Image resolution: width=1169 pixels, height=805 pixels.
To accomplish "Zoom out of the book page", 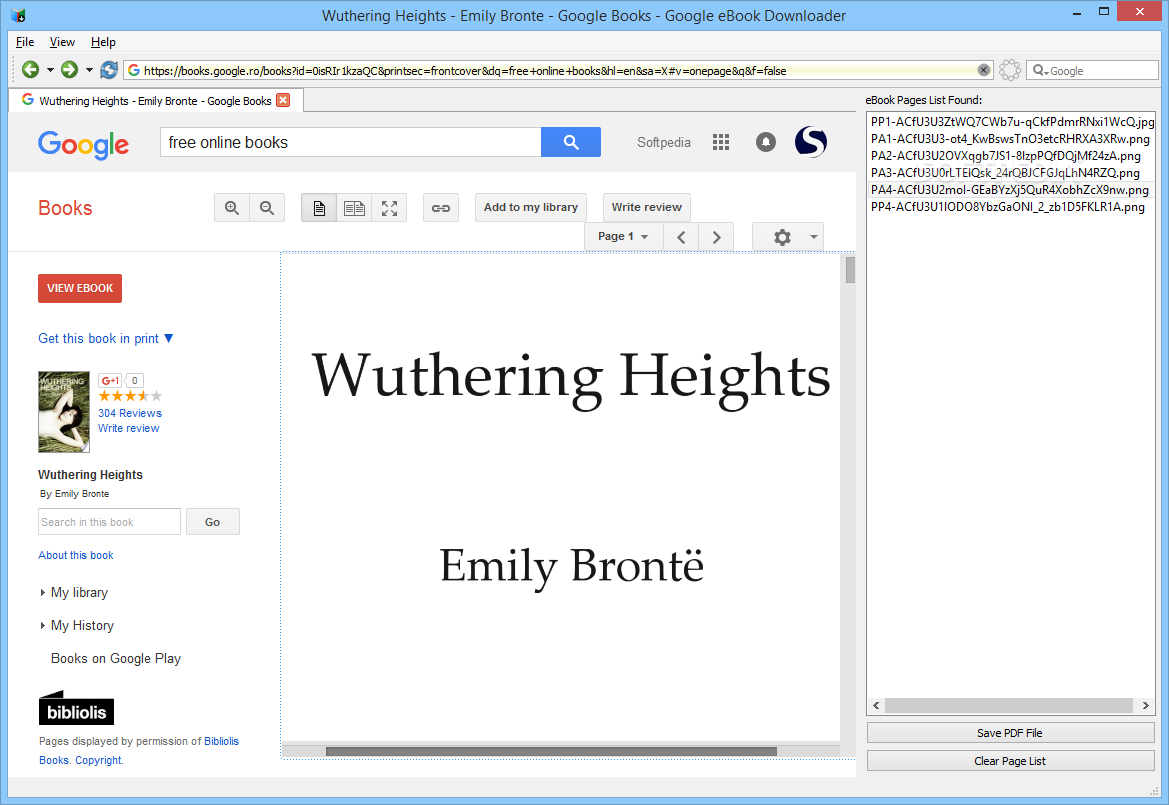I will (267, 208).
